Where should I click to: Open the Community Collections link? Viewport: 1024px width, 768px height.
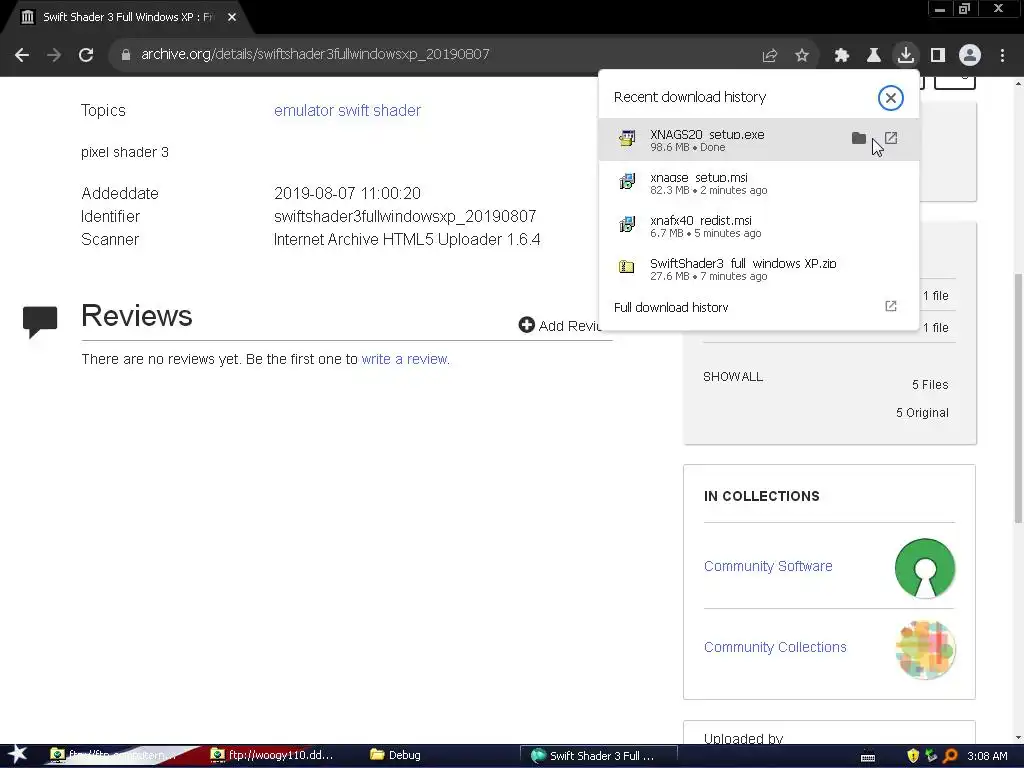pyautogui.click(x=775, y=647)
